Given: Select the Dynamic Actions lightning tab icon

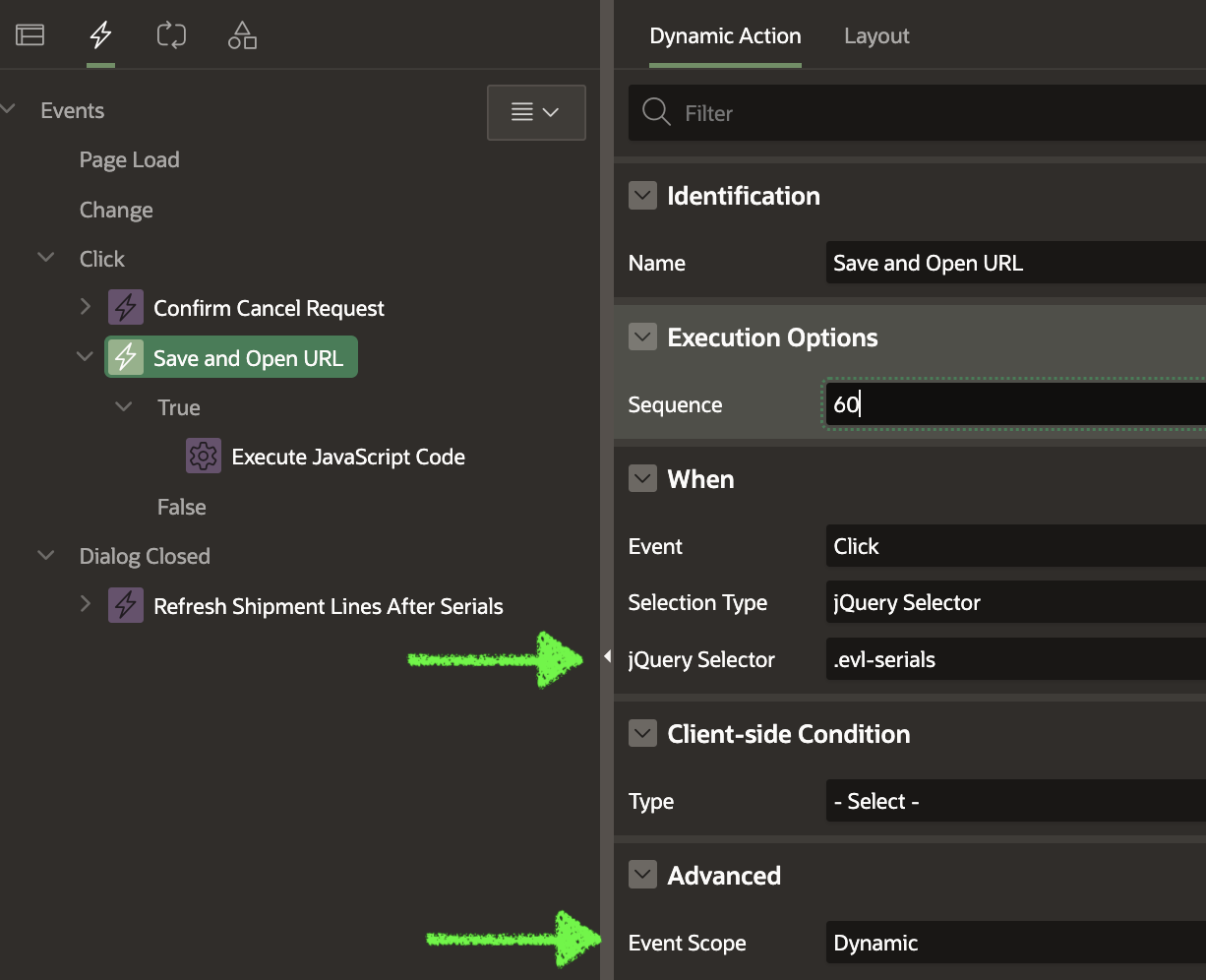Looking at the screenshot, I should [100, 35].
